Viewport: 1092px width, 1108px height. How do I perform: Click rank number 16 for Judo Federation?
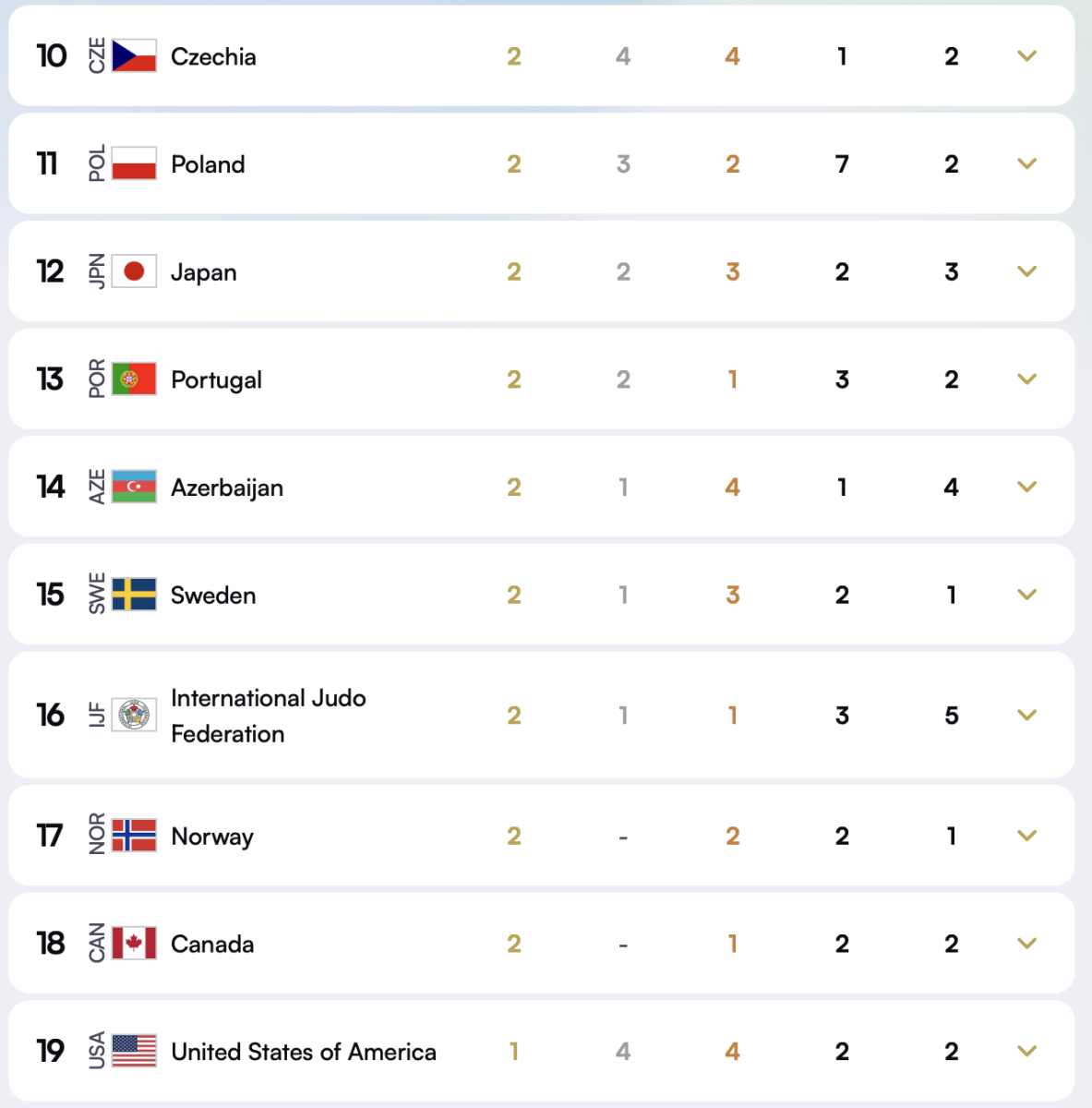[x=51, y=715]
